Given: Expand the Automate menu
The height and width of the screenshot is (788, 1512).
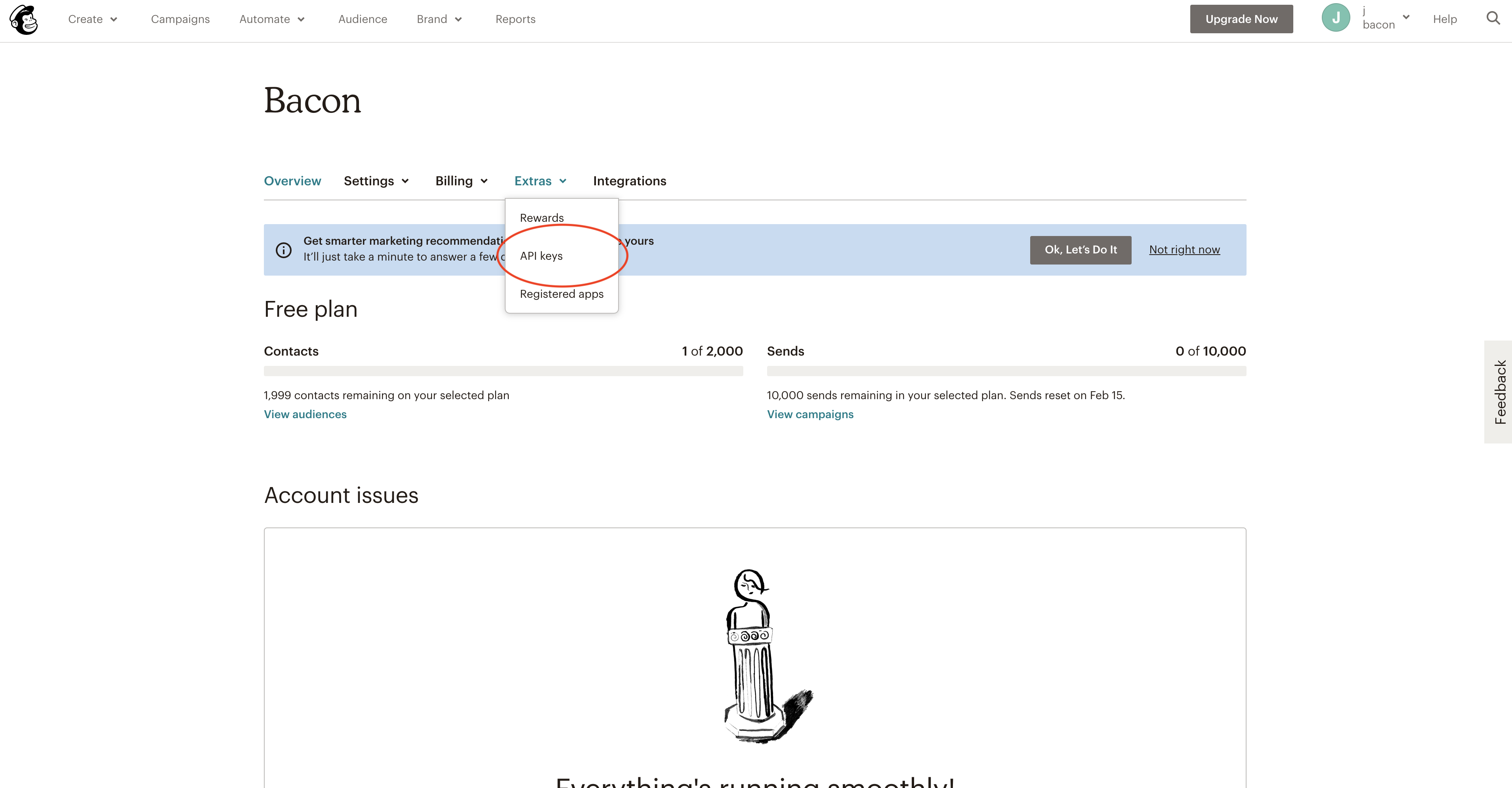Looking at the screenshot, I should pos(272,19).
